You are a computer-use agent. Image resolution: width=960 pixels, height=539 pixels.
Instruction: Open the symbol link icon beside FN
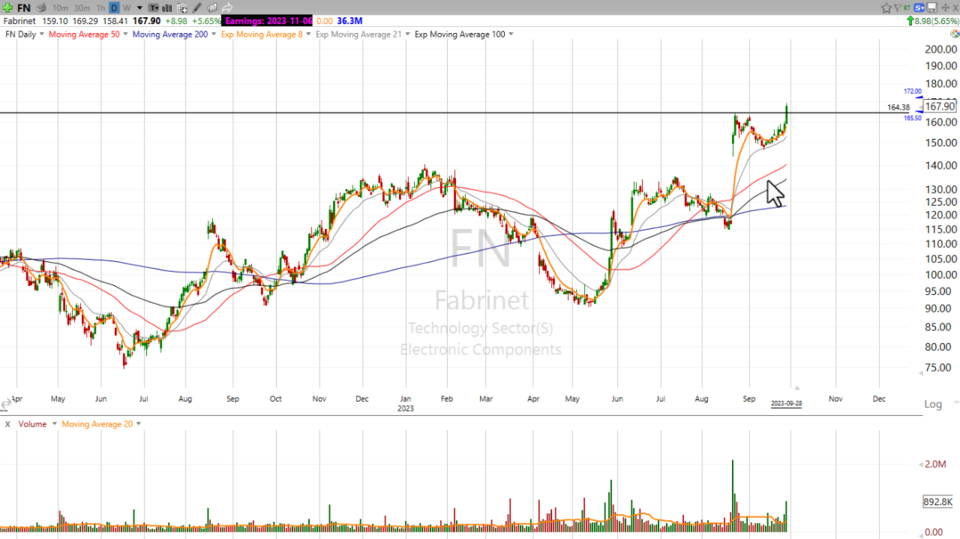(41, 8)
